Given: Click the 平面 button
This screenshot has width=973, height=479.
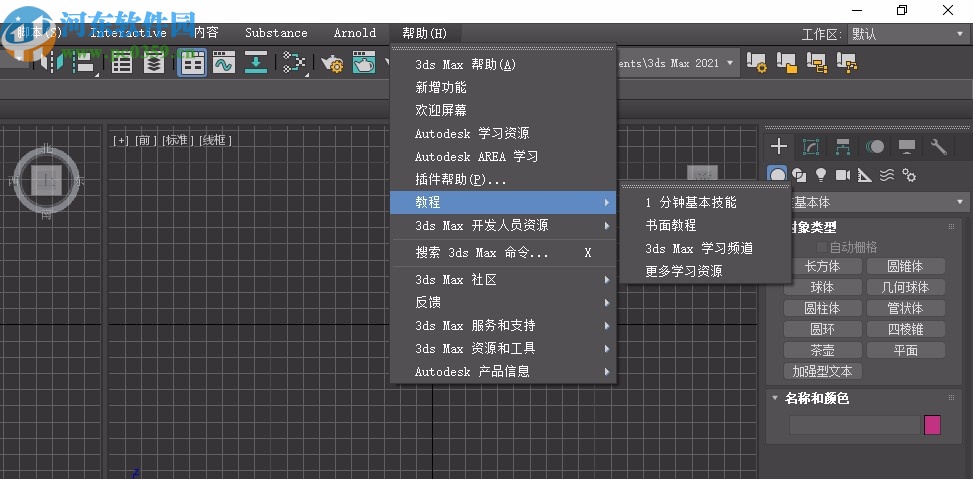Looking at the screenshot, I should click(x=905, y=350).
